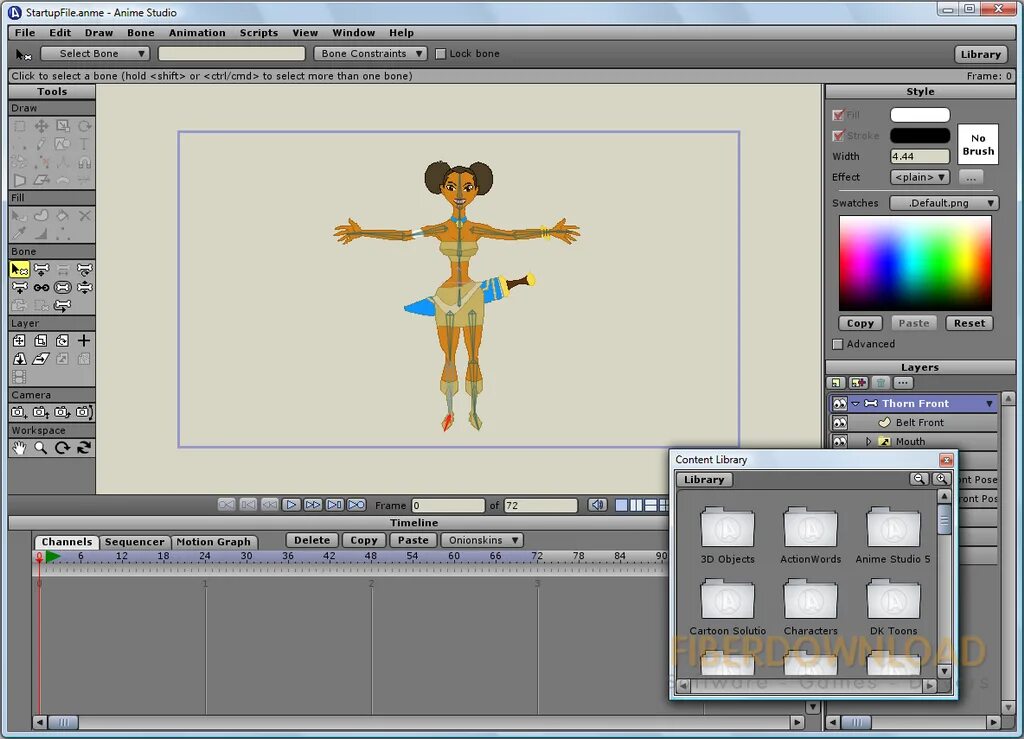Collapse the Thorn Front layer group

(x=856, y=403)
